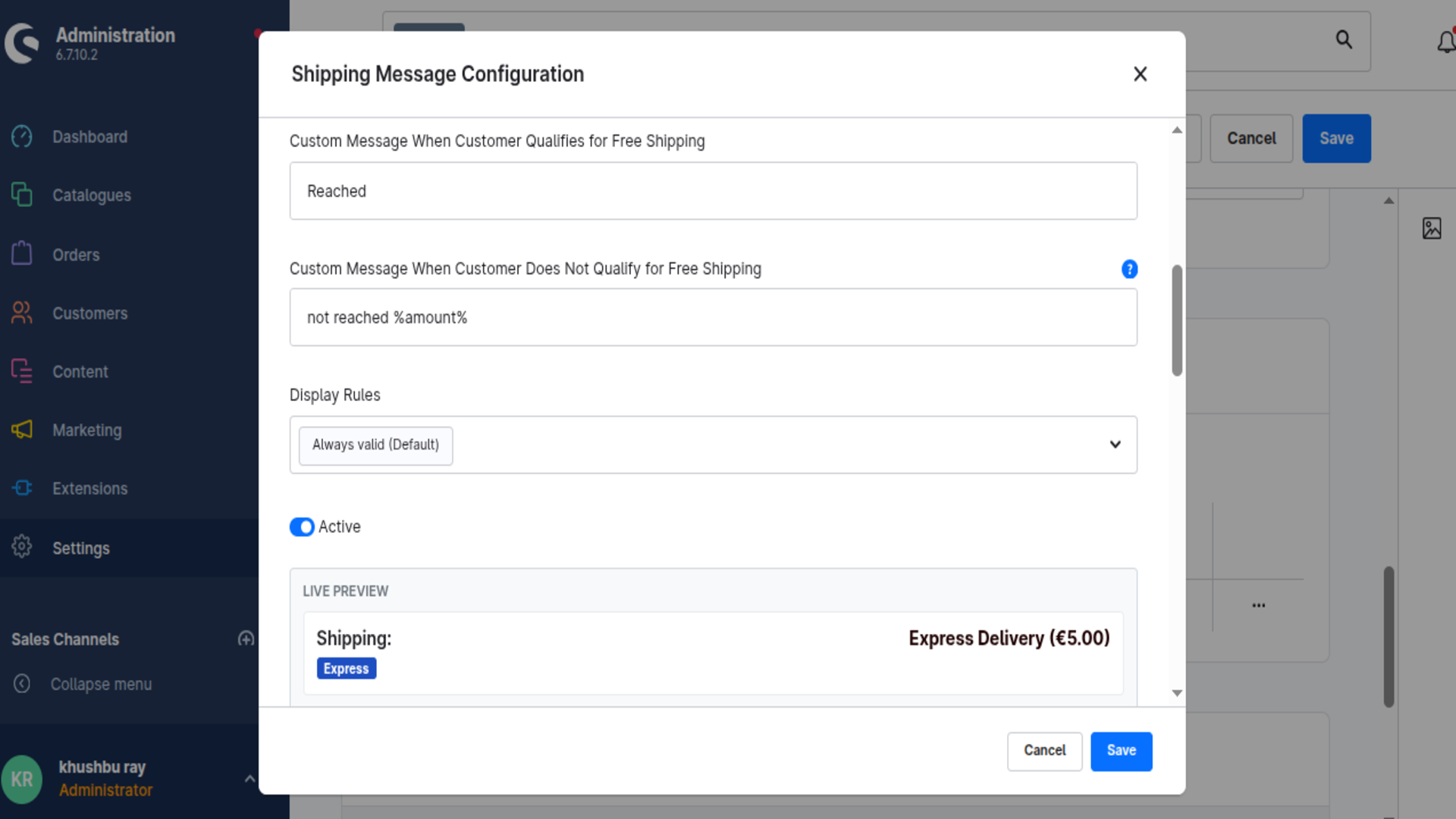Expand the khushbu ray user menu
Image resolution: width=1456 pixels, height=819 pixels.
[249, 779]
